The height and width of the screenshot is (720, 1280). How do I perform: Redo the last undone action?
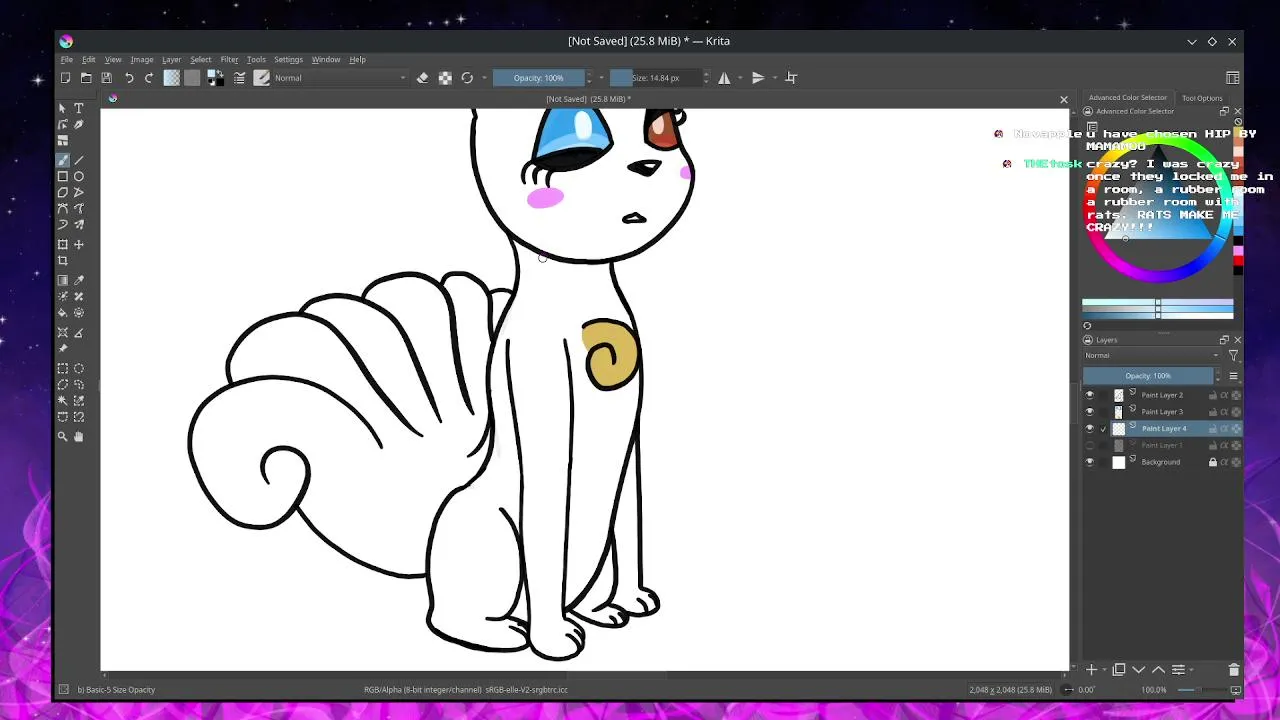tap(149, 78)
